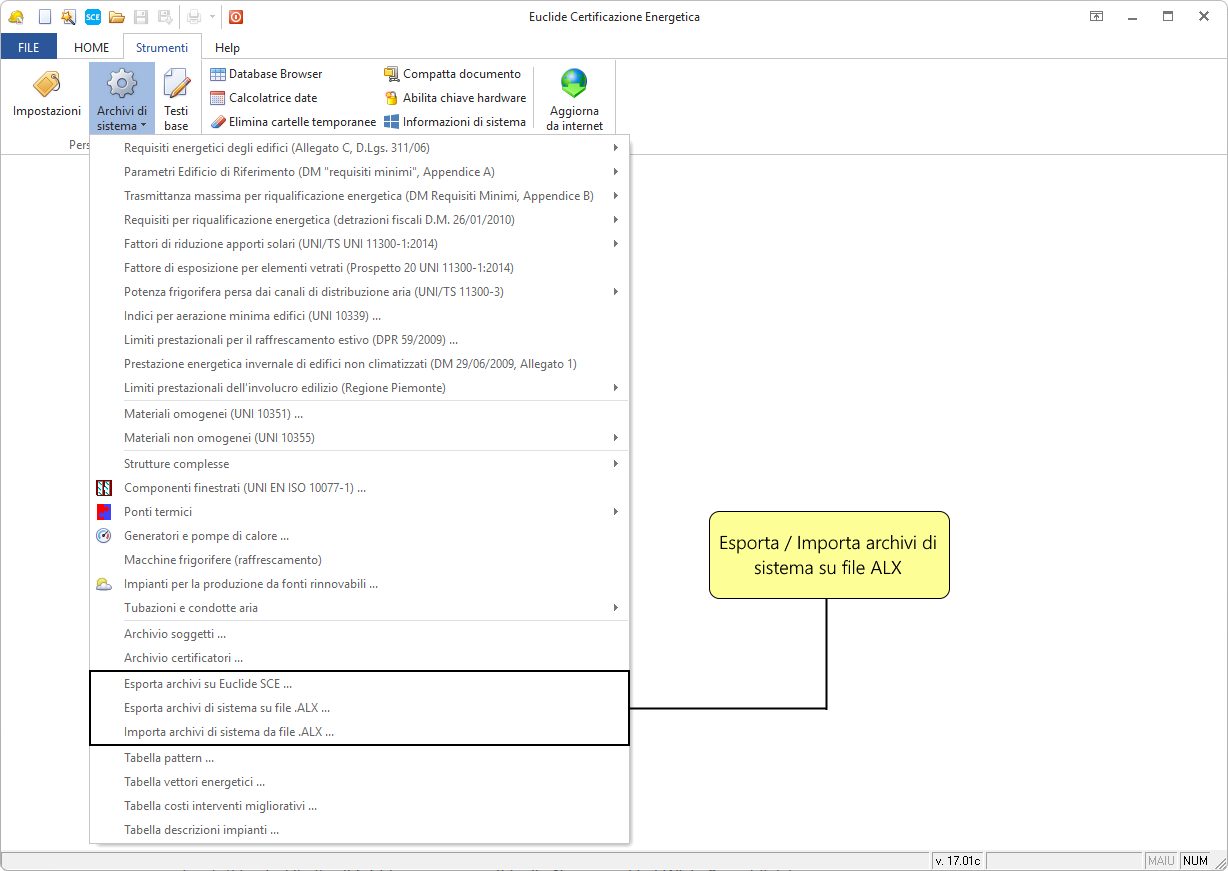Click Elimina cartelle temporanee

293,122
